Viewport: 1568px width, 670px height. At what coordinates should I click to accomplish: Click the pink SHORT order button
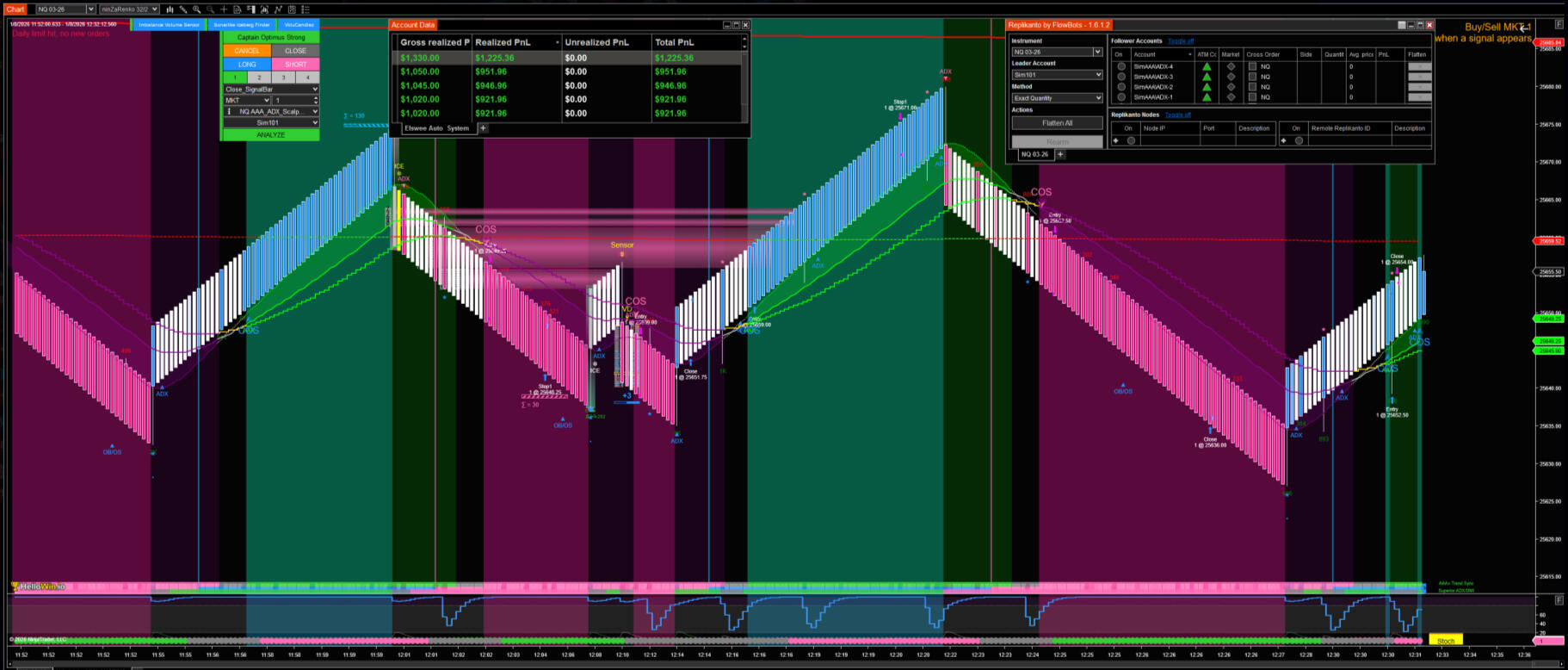click(x=295, y=65)
